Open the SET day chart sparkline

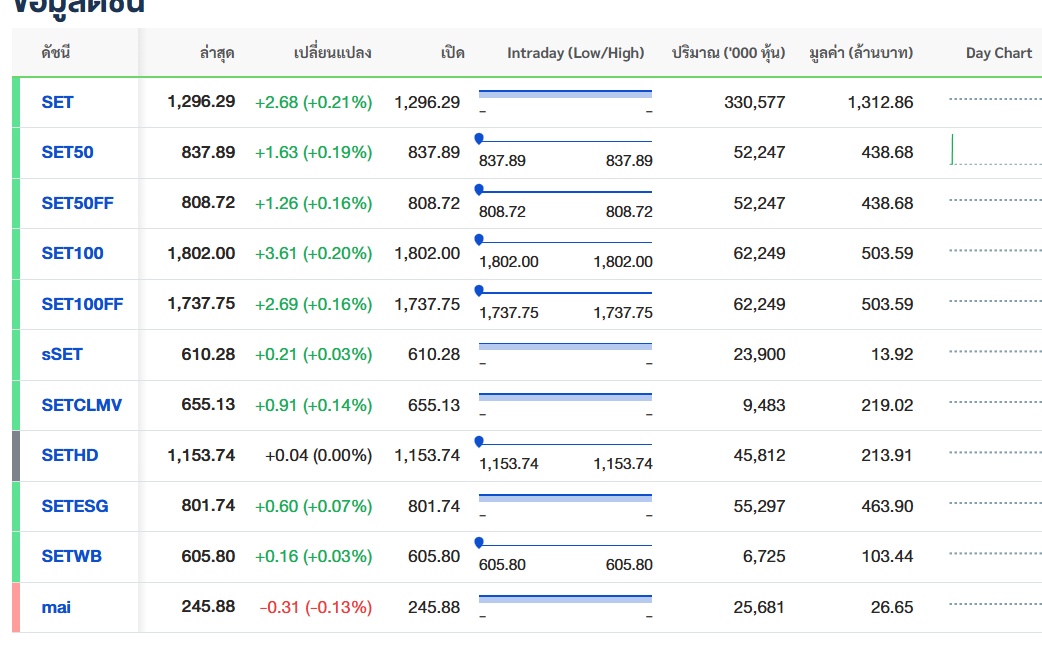tap(995, 100)
